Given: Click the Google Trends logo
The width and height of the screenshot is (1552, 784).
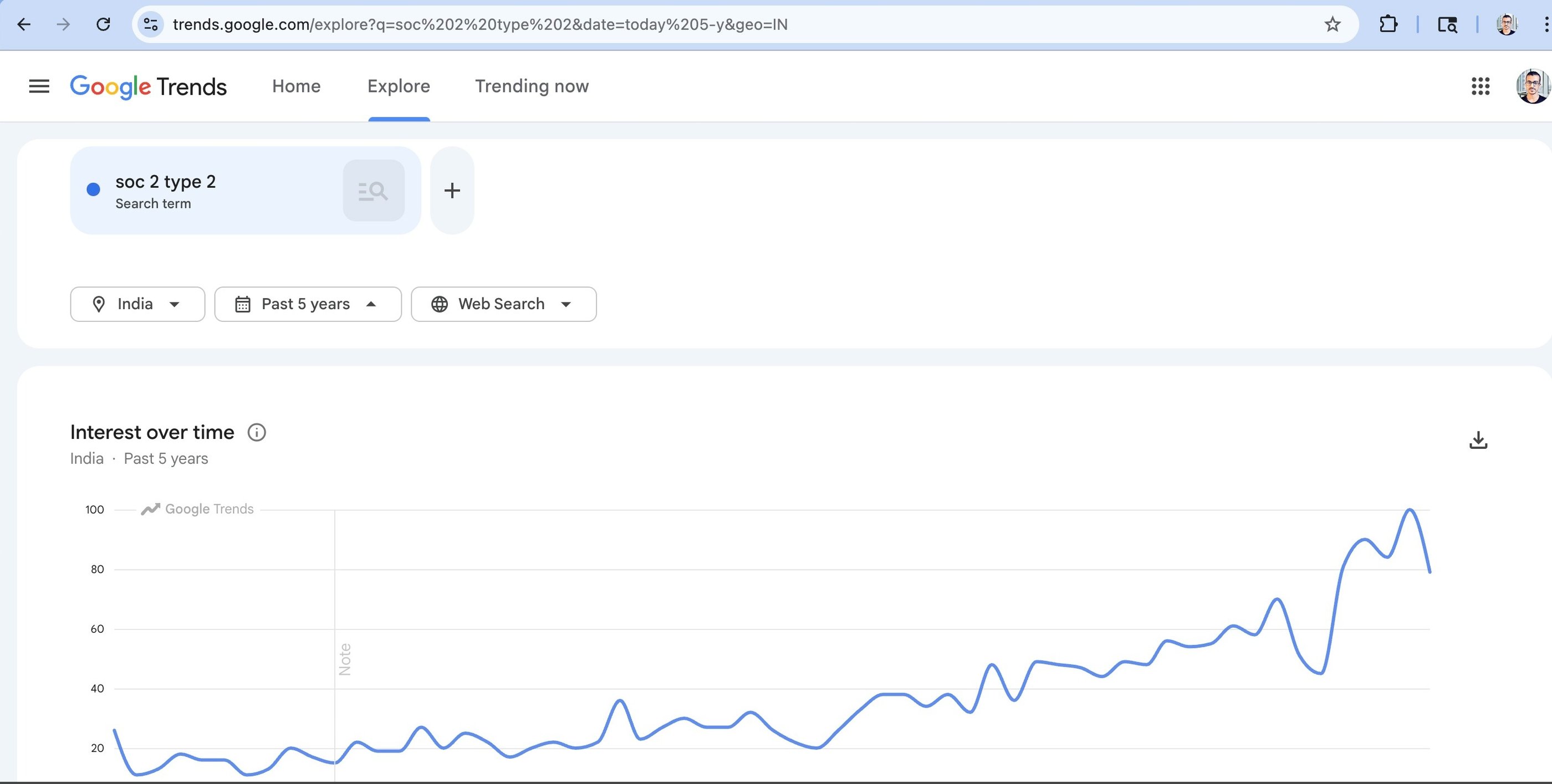Looking at the screenshot, I should point(148,86).
